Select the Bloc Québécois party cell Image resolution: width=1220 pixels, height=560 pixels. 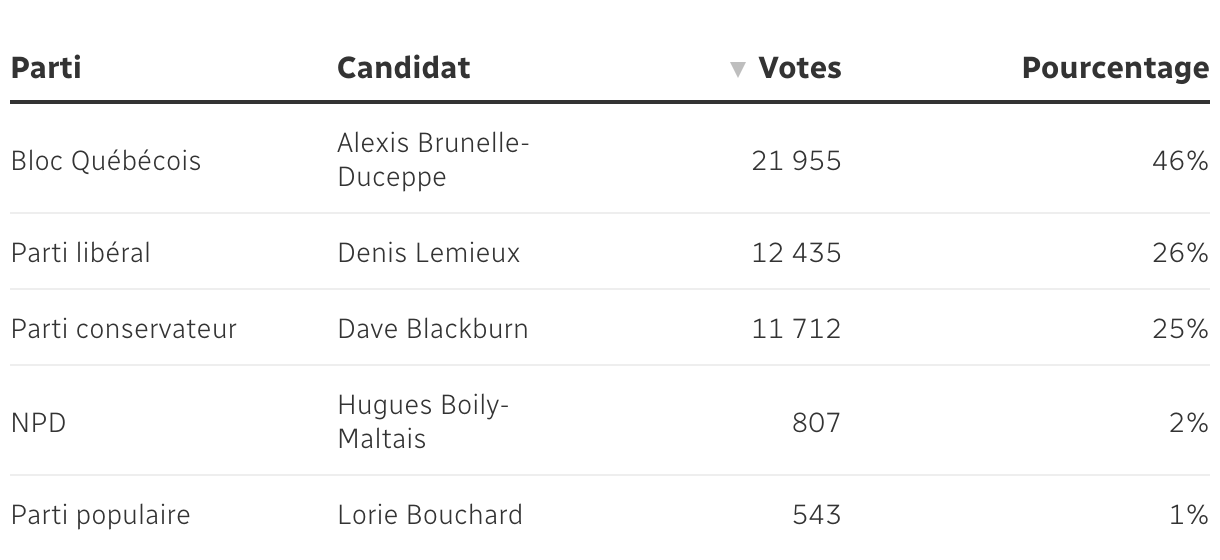click(x=105, y=160)
